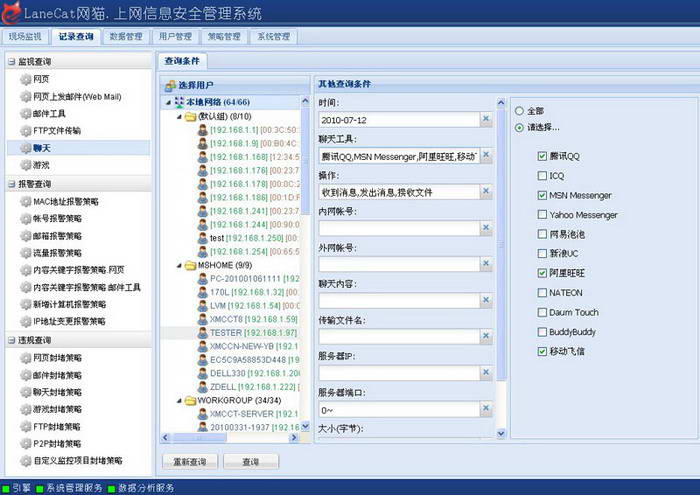Collapse the WORKGROUP tree group
This screenshot has width=700, height=495.
coord(179,401)
